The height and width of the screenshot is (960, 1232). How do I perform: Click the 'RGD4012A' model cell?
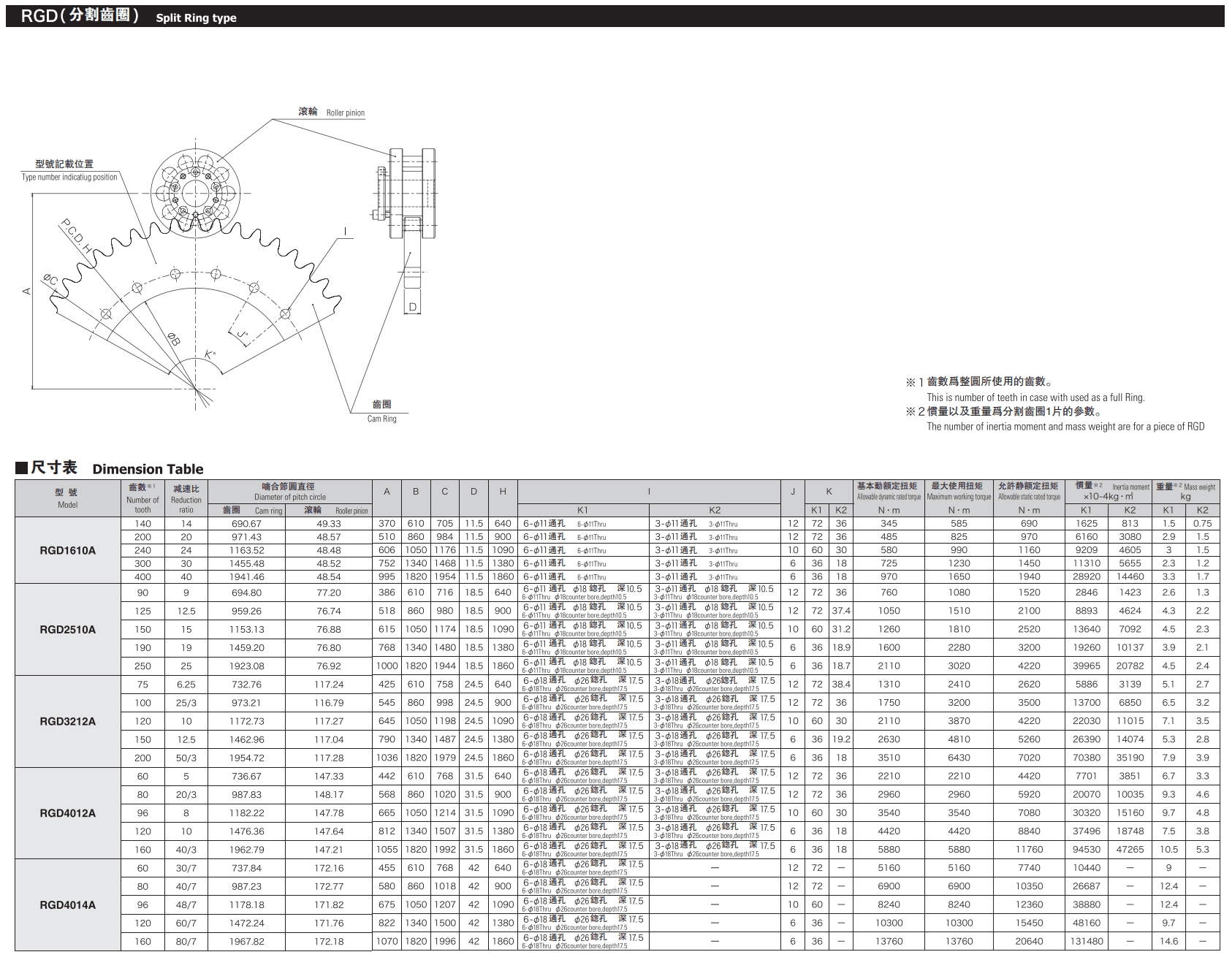click(x=68, y=813)
